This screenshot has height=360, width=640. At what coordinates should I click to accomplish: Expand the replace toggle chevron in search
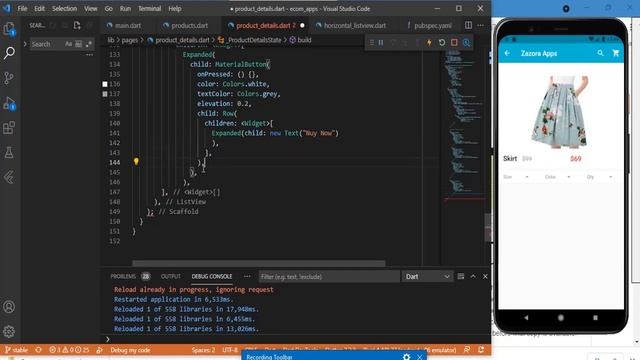click(x=25, y=44)
